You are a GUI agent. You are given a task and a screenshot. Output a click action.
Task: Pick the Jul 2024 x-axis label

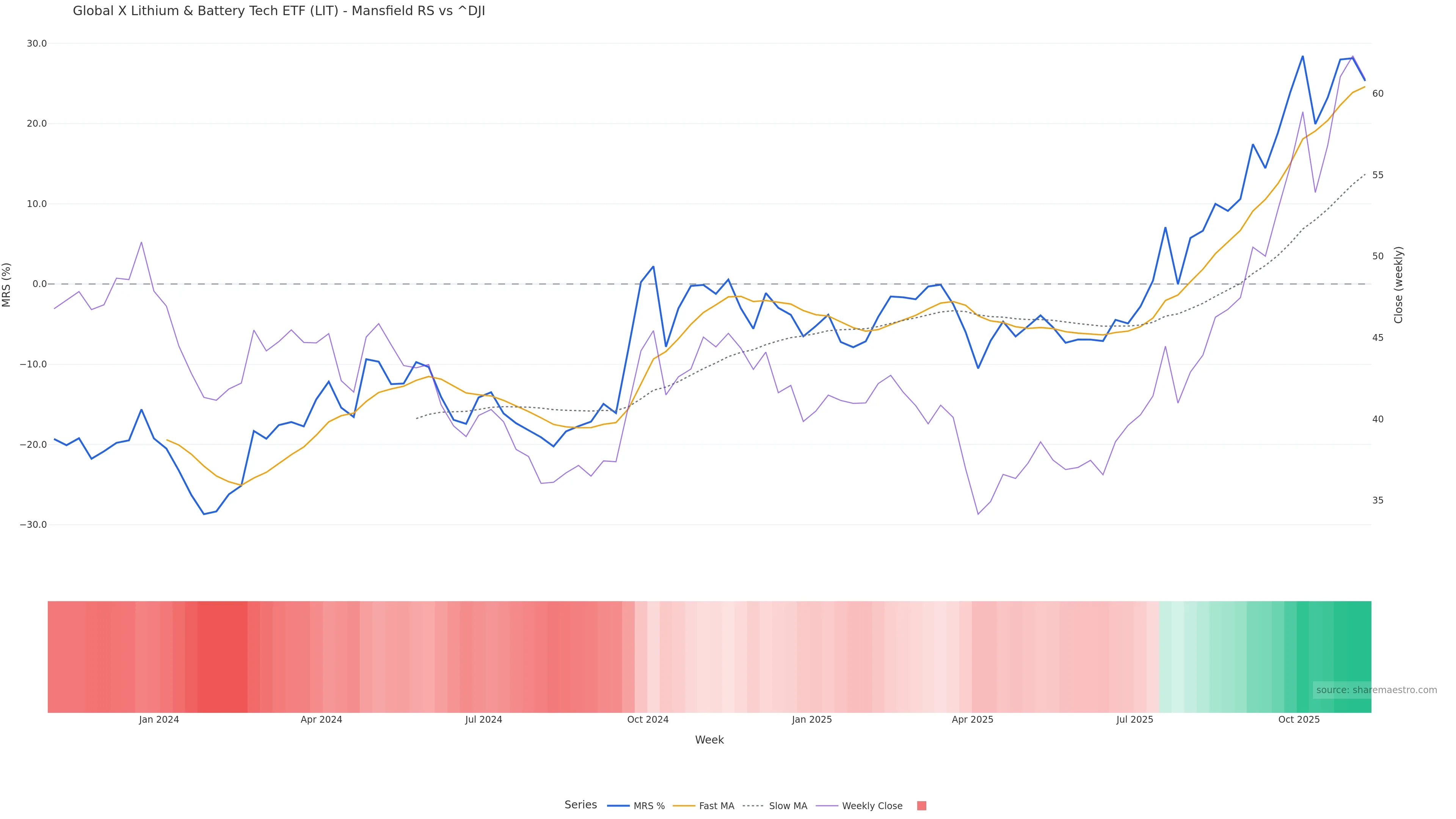pos(483,720)
